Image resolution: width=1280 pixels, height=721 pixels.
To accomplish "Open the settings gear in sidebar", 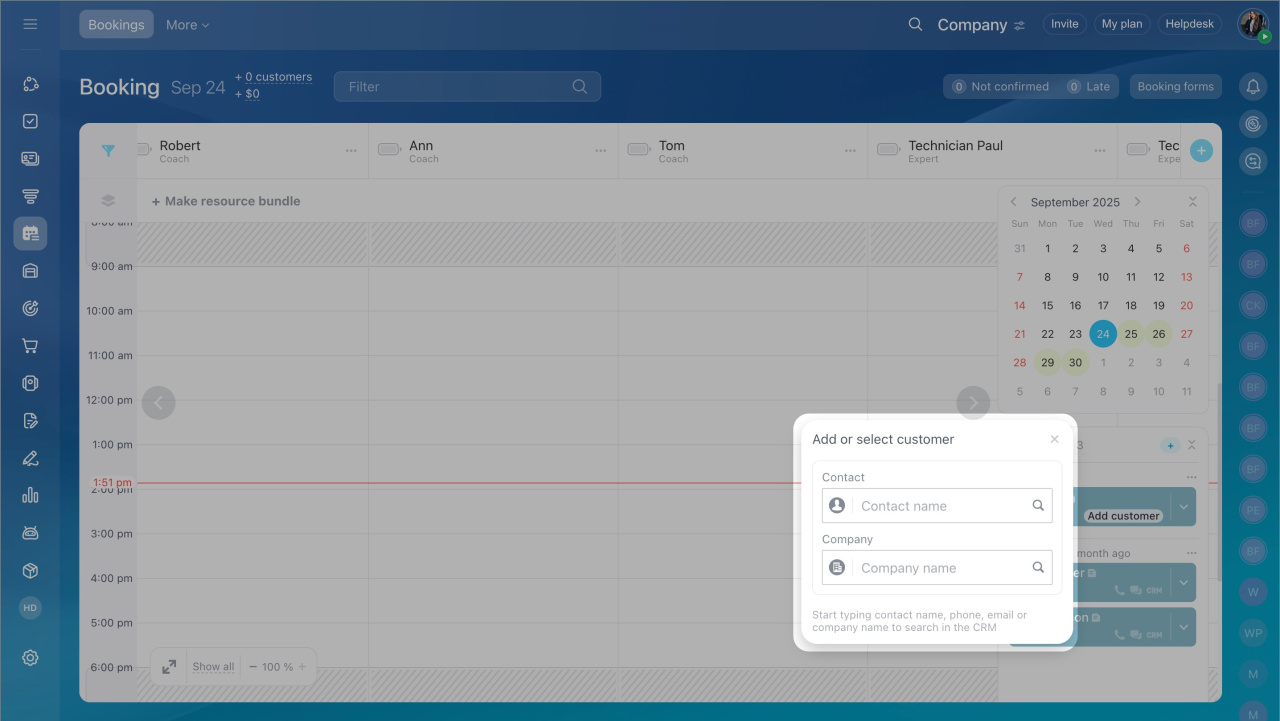I will tap(30, 657).
